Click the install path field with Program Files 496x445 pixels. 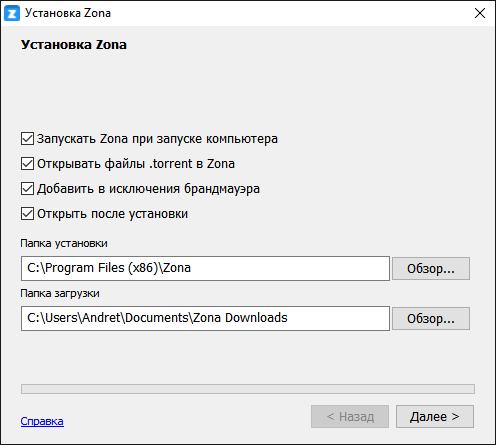click(x=205, y=268)
